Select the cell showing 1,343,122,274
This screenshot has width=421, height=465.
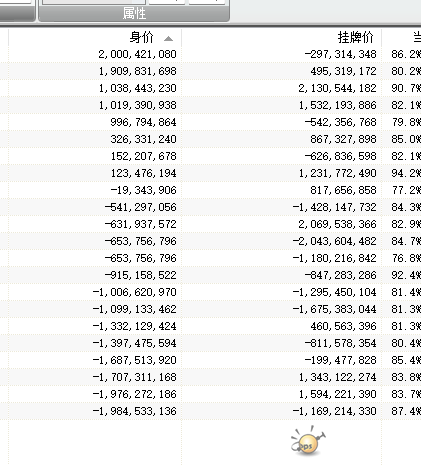282,377
